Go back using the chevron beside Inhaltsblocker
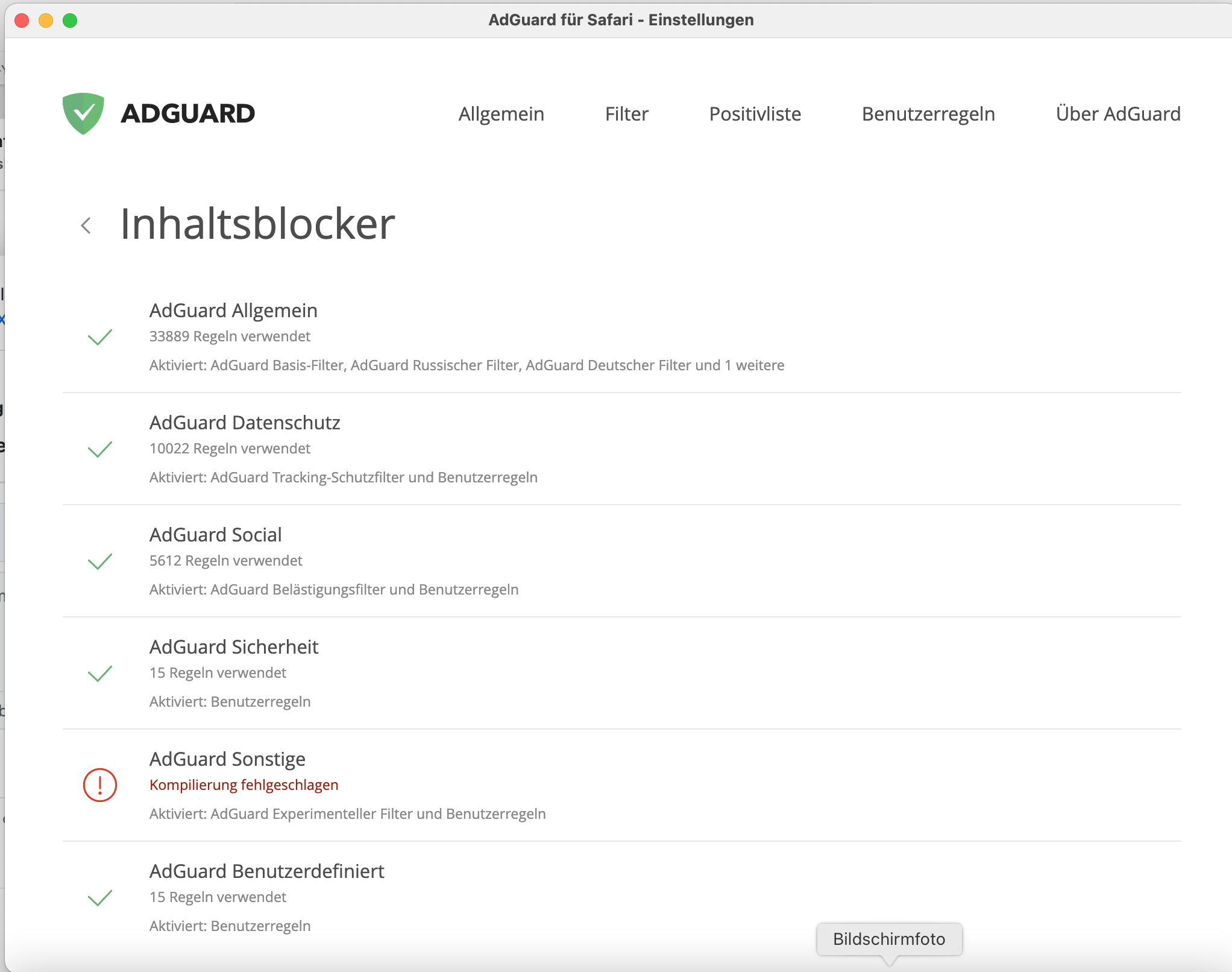This screenshot has height=972, width=1232. pyautogui.click(x=86, y=226)
